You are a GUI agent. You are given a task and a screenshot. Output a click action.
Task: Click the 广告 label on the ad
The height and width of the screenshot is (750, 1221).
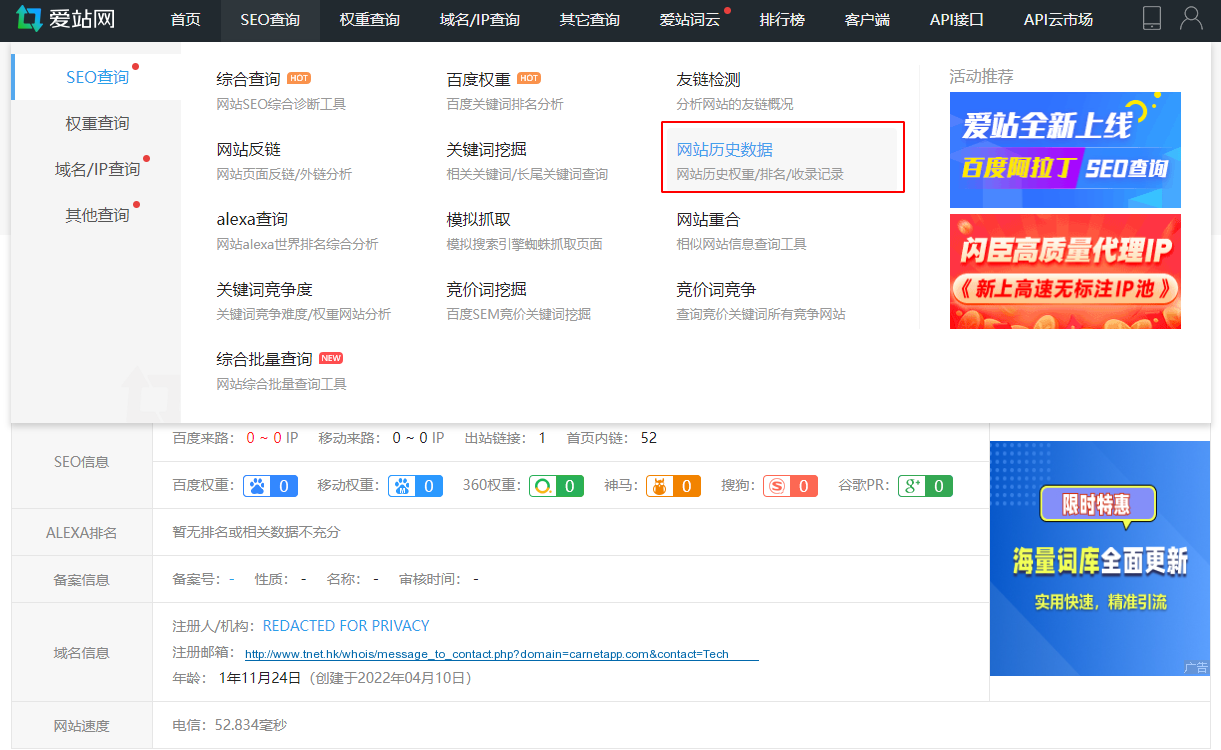(1196, 667)
